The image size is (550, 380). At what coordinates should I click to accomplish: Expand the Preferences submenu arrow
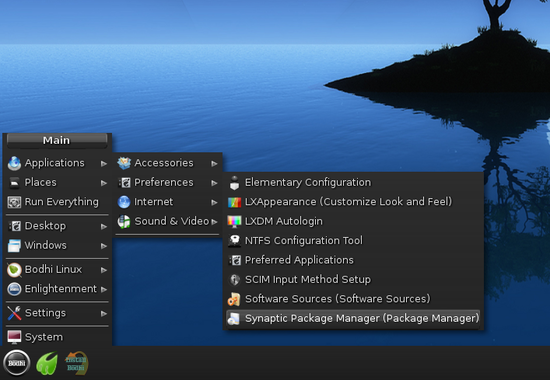click(x=214, y=183)
